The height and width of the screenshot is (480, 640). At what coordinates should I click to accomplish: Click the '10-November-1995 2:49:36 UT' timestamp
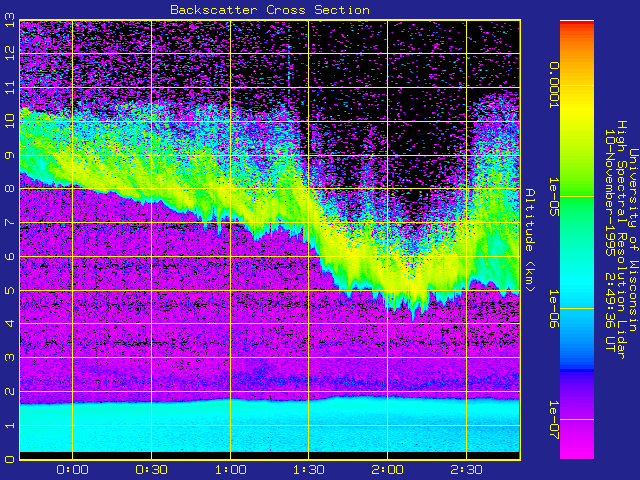(610, 240)
